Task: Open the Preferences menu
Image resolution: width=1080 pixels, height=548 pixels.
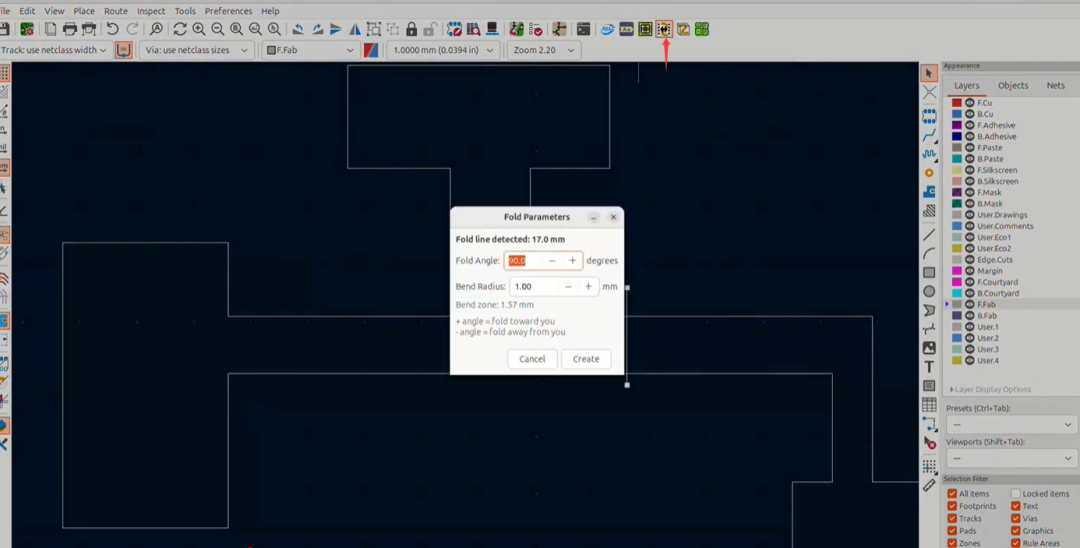Action: tap(229, 11)
